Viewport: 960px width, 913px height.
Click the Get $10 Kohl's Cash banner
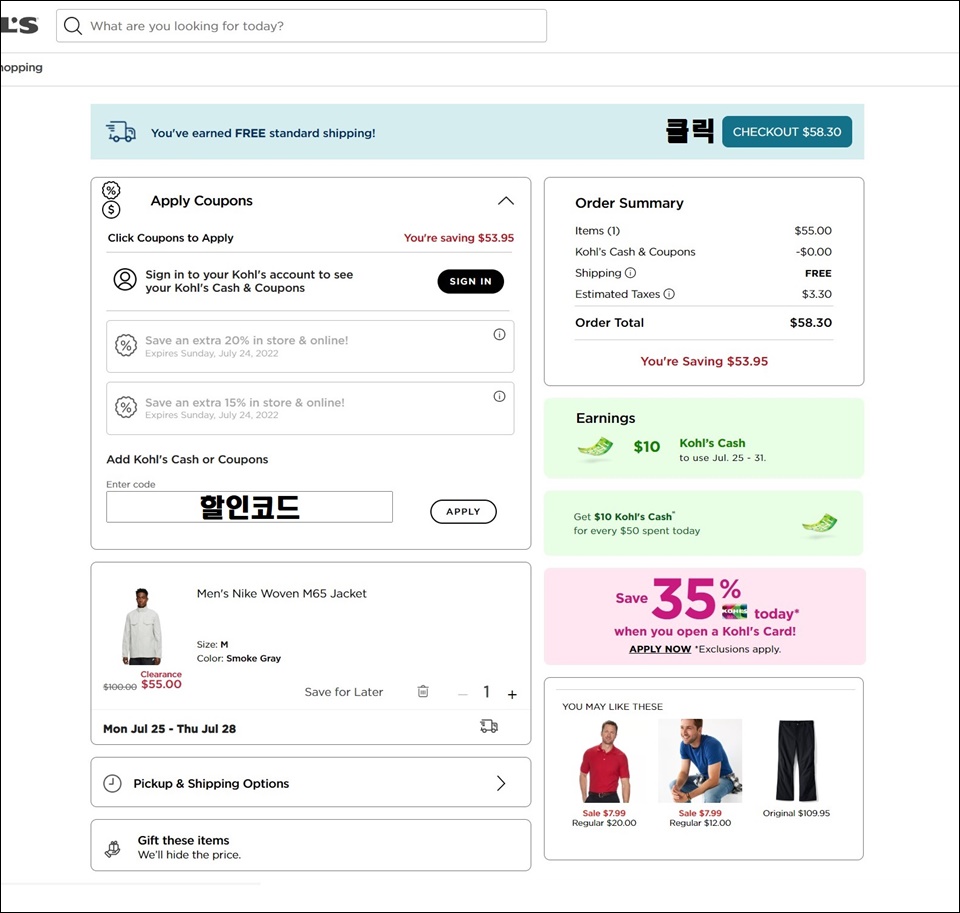[703, 523]
